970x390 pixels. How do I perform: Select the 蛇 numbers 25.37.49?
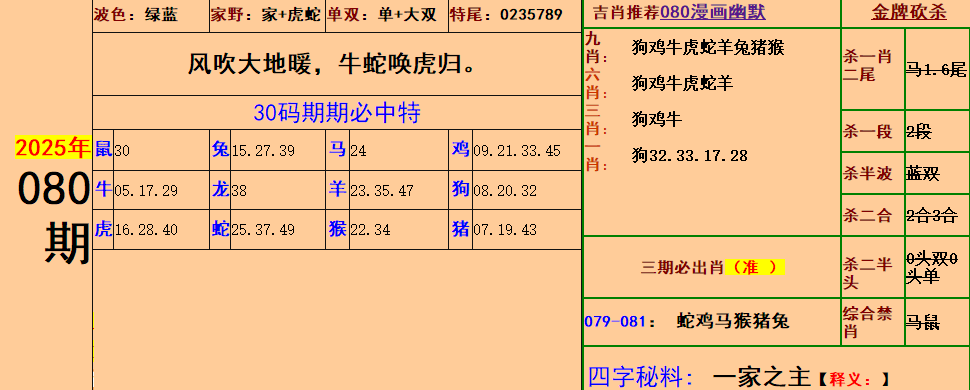click(x=263, y=230)
